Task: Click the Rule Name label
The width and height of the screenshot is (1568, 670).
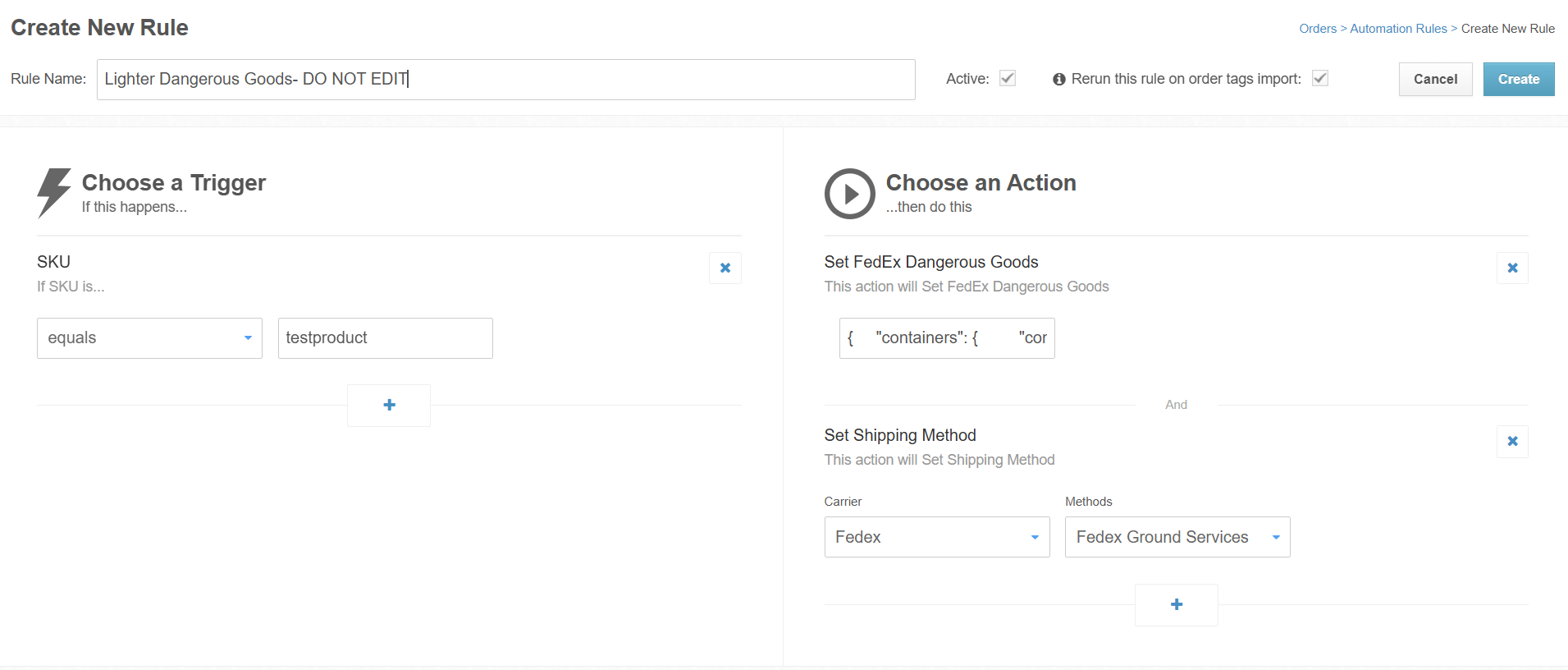Action: point(48,79)
